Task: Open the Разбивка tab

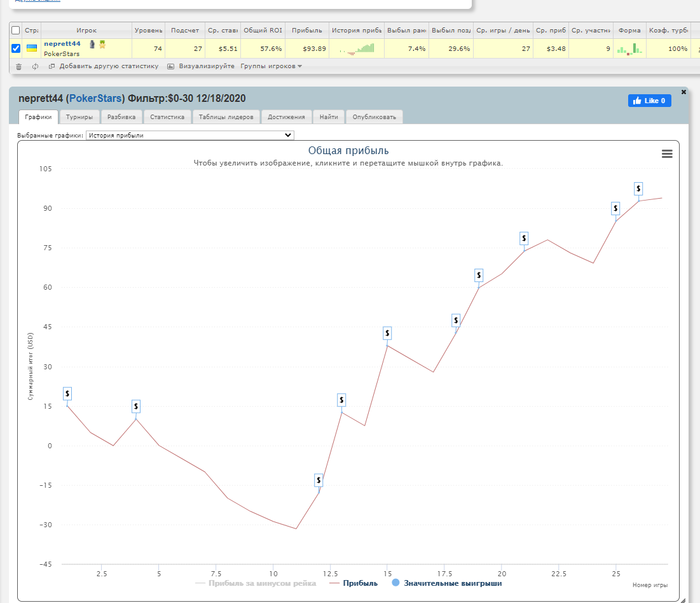Action: (121, 117)
